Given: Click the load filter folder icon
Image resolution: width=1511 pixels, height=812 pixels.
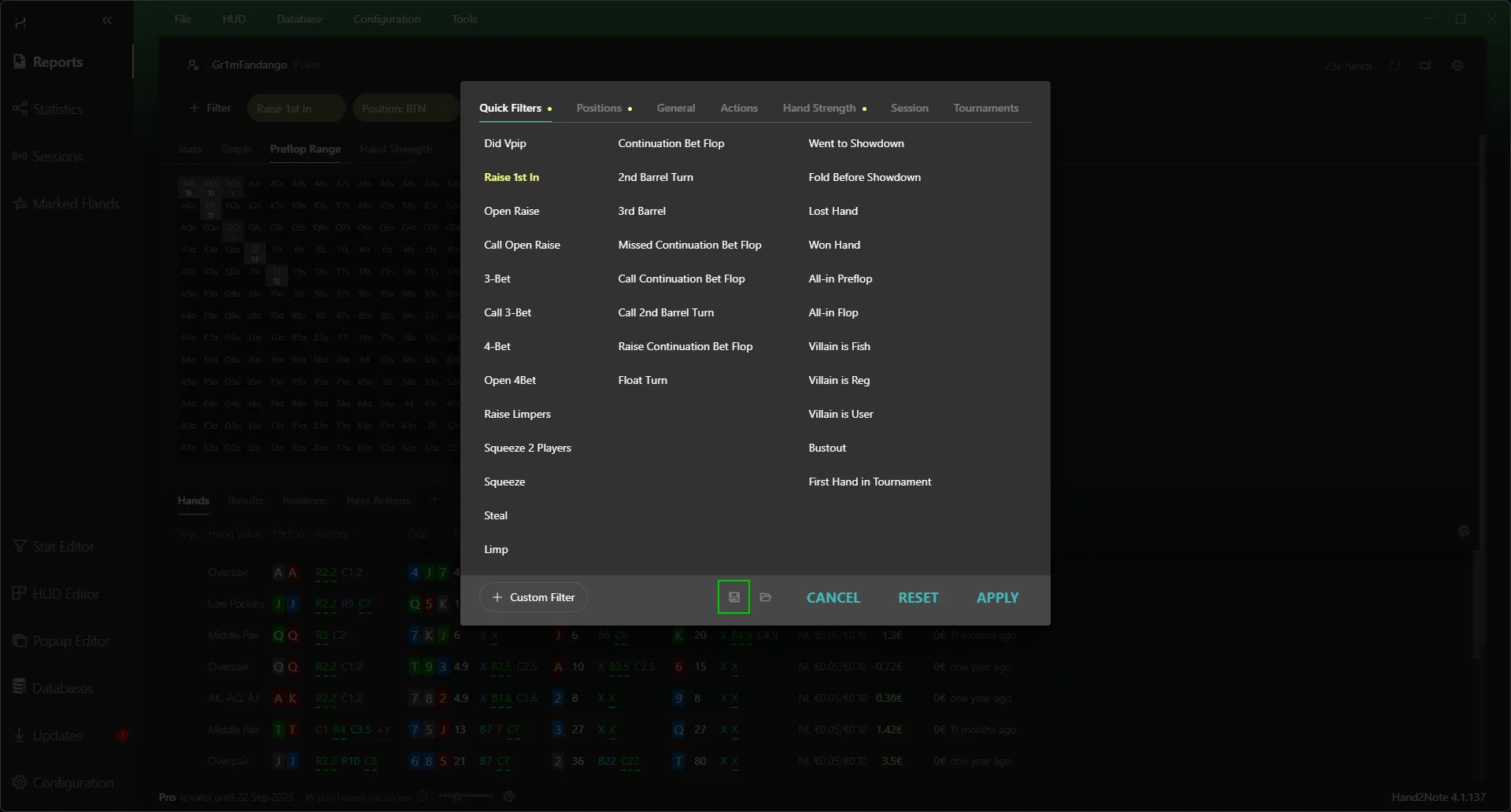Looking at the screenshot, I should [765, 597].
